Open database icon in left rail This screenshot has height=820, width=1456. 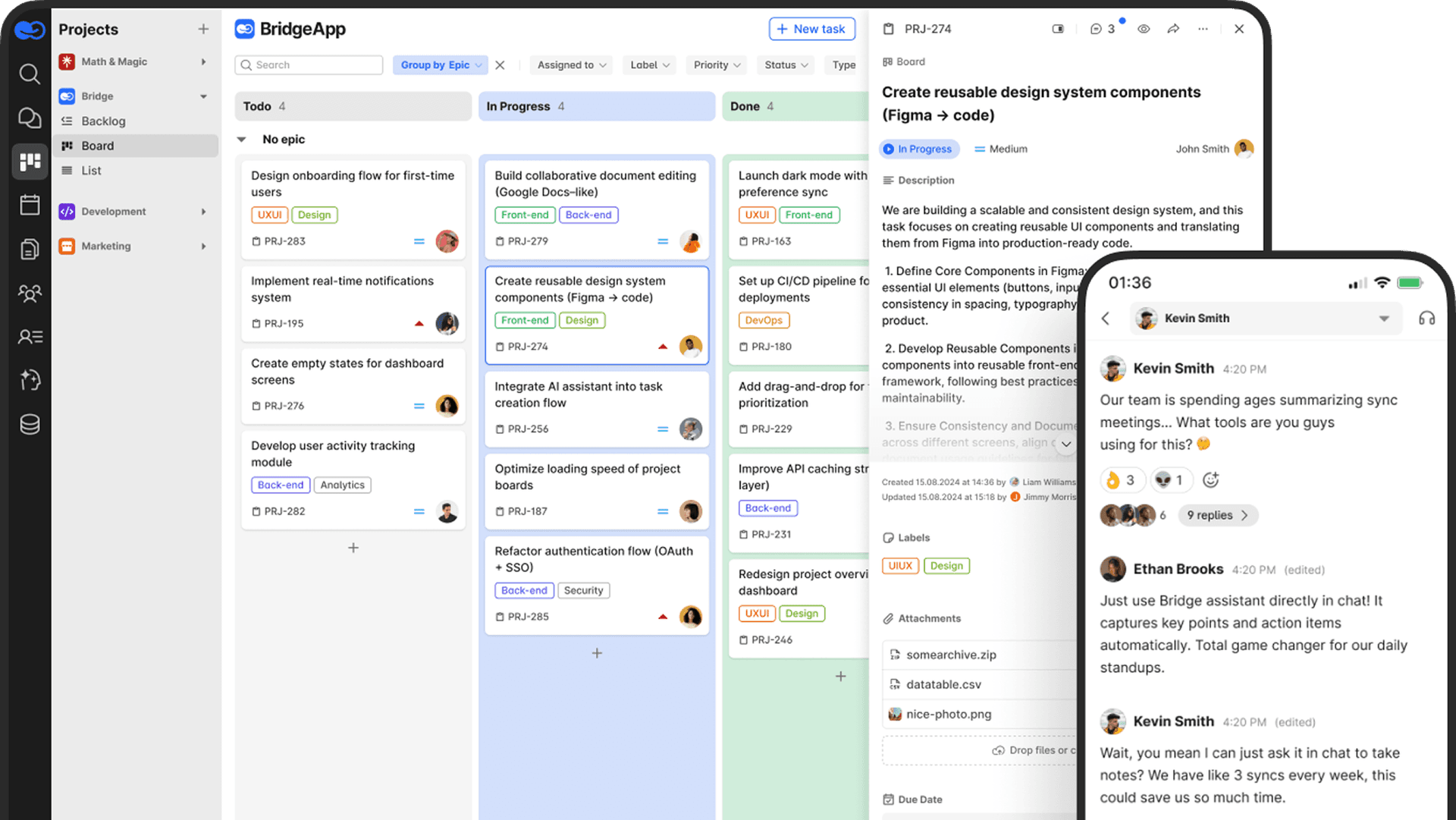pos(30,424)
